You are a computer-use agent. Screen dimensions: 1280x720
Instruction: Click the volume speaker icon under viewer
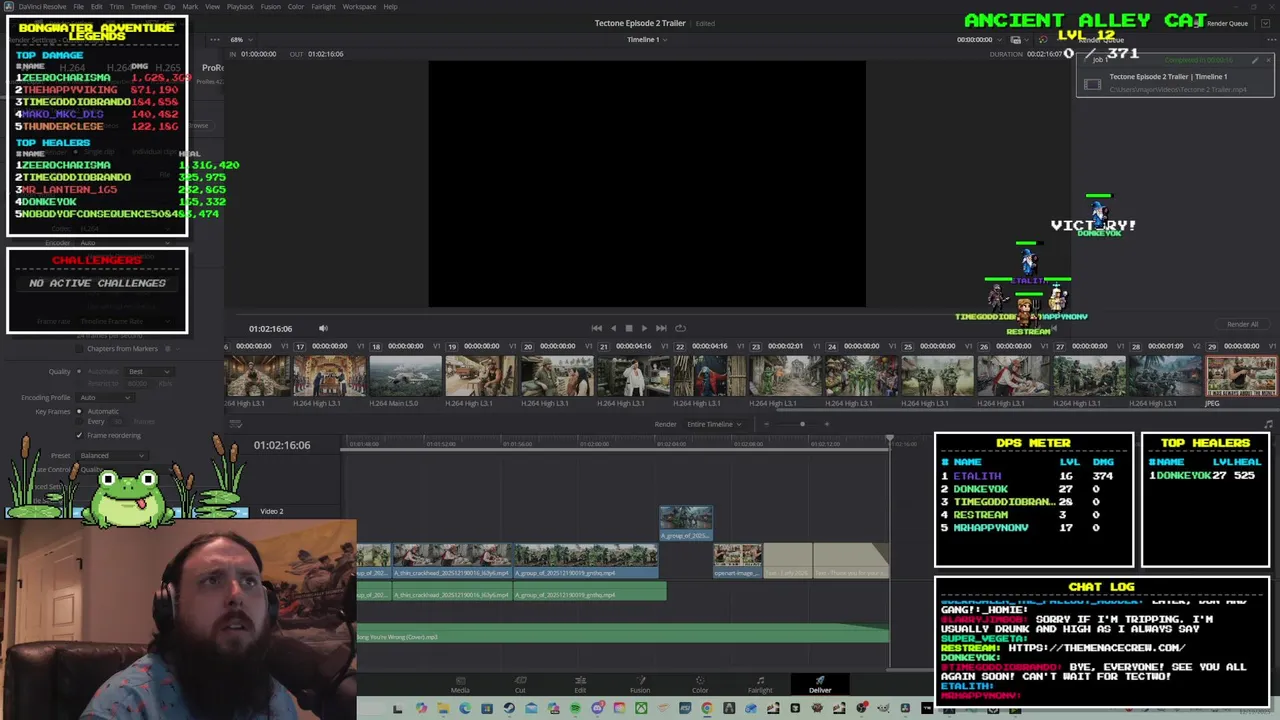coord(323,328)
